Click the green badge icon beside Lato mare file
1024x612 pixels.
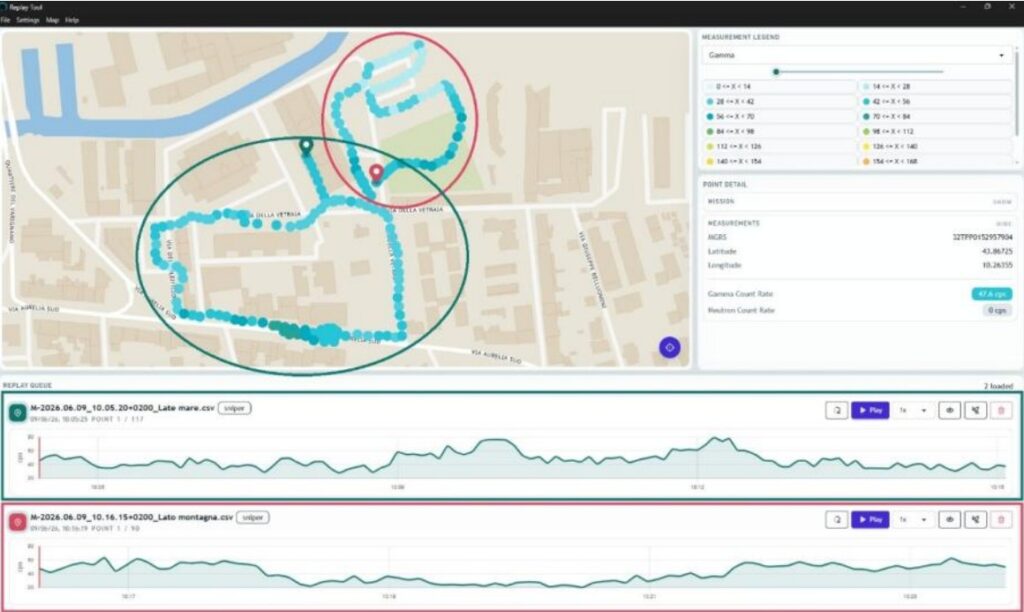18,413
